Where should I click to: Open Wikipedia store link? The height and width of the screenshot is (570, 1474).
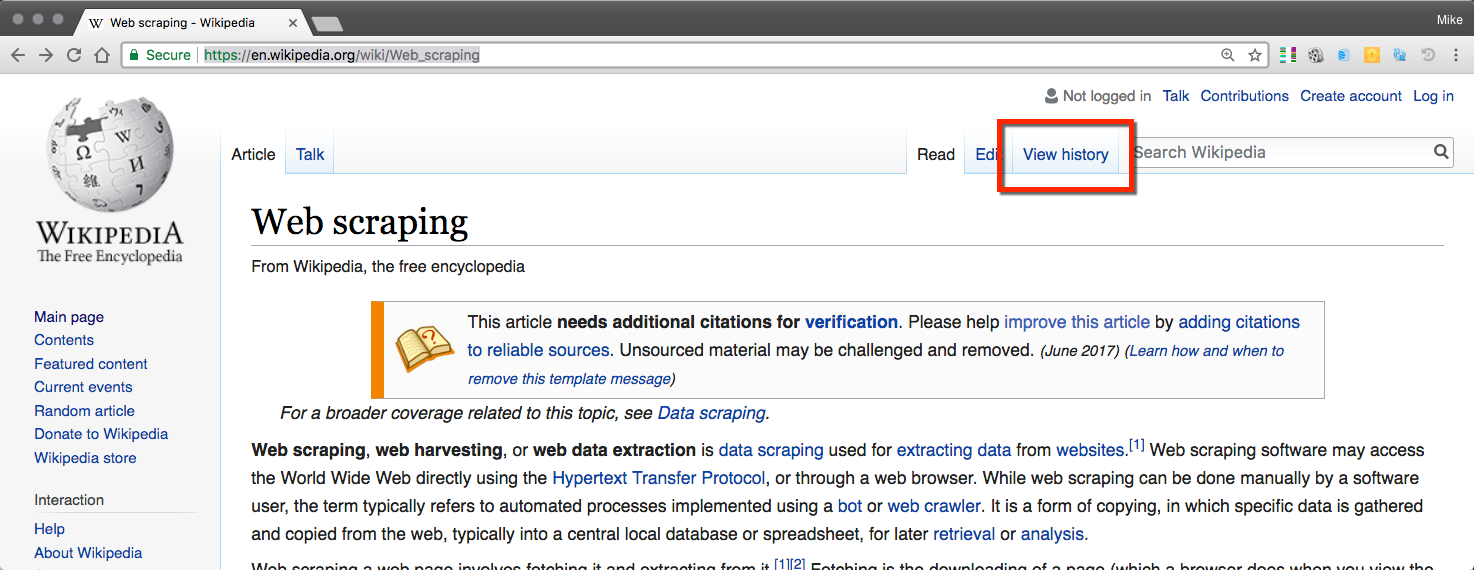pos(85,458)
